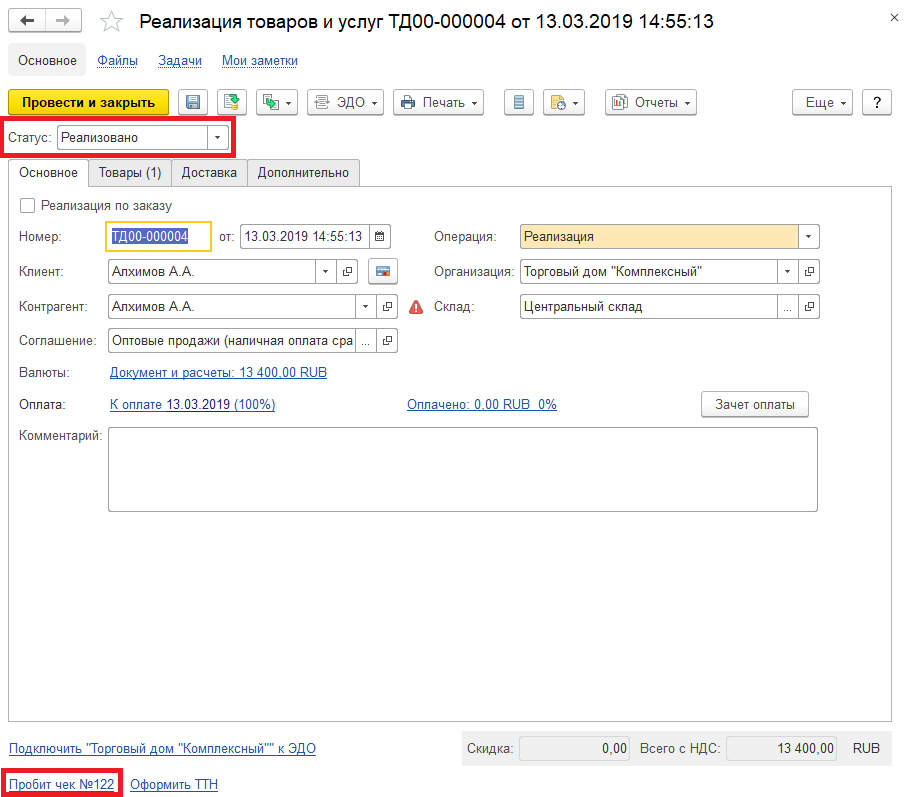Click the save document diskette icon
Screen dimensions: 906x797
193,102
